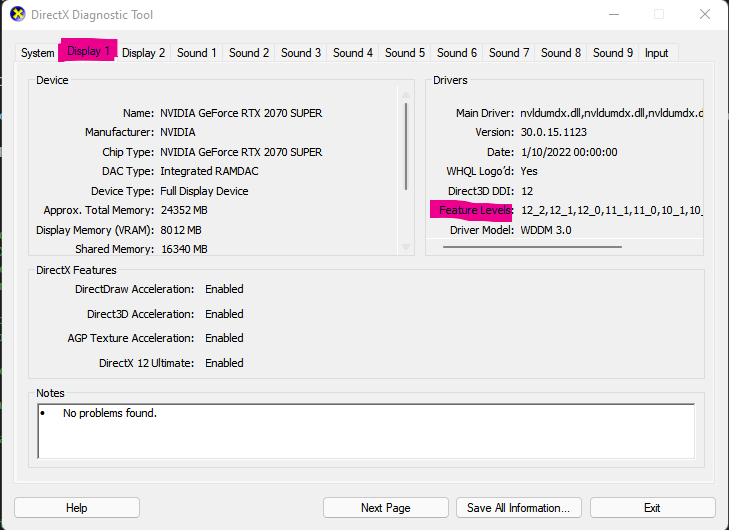
Task: Click the Drivers panel horizontal scrollbar
Action: tap(532, 247)
